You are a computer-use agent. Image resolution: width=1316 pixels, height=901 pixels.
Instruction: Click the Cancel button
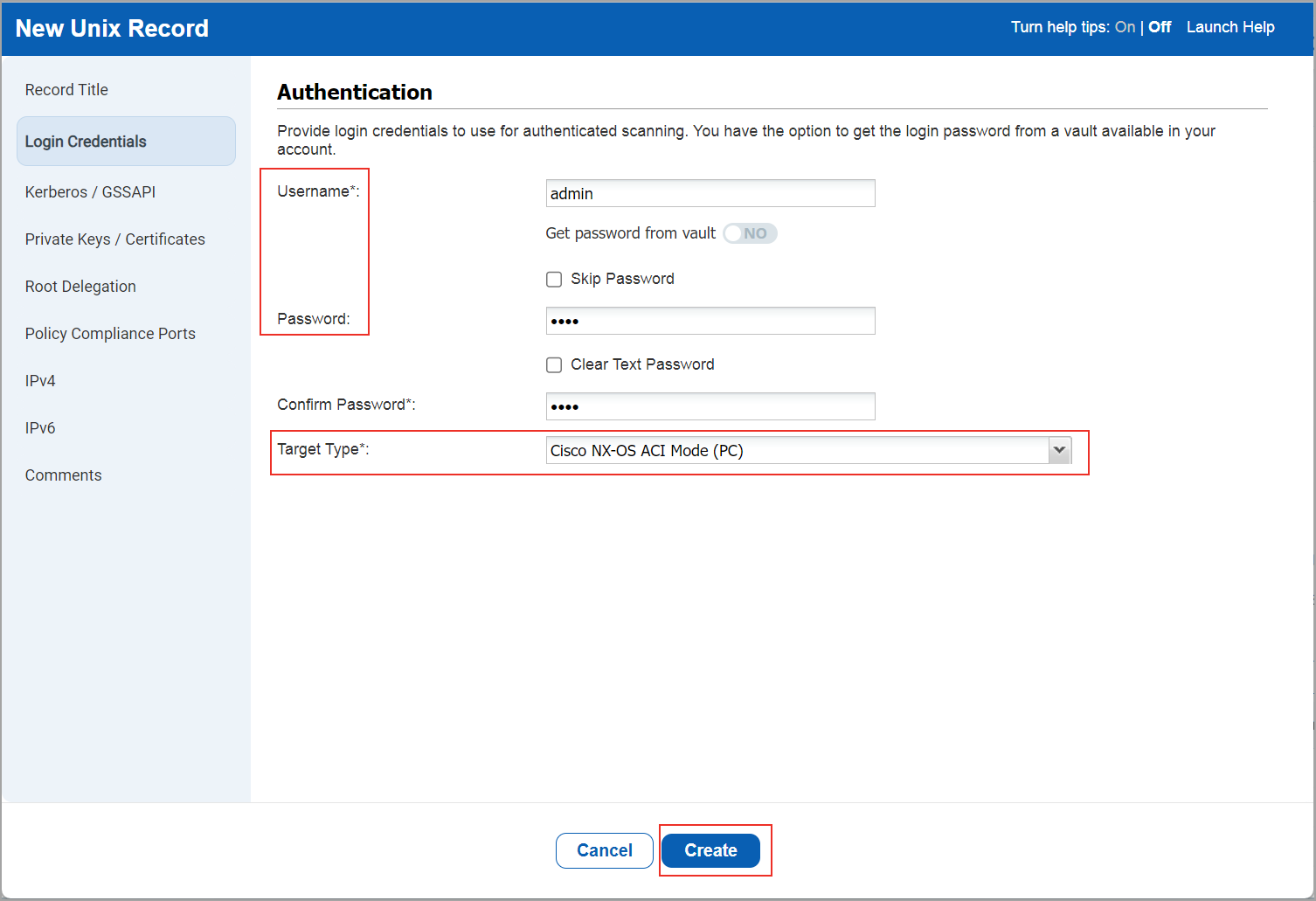(x=604, y=849)
